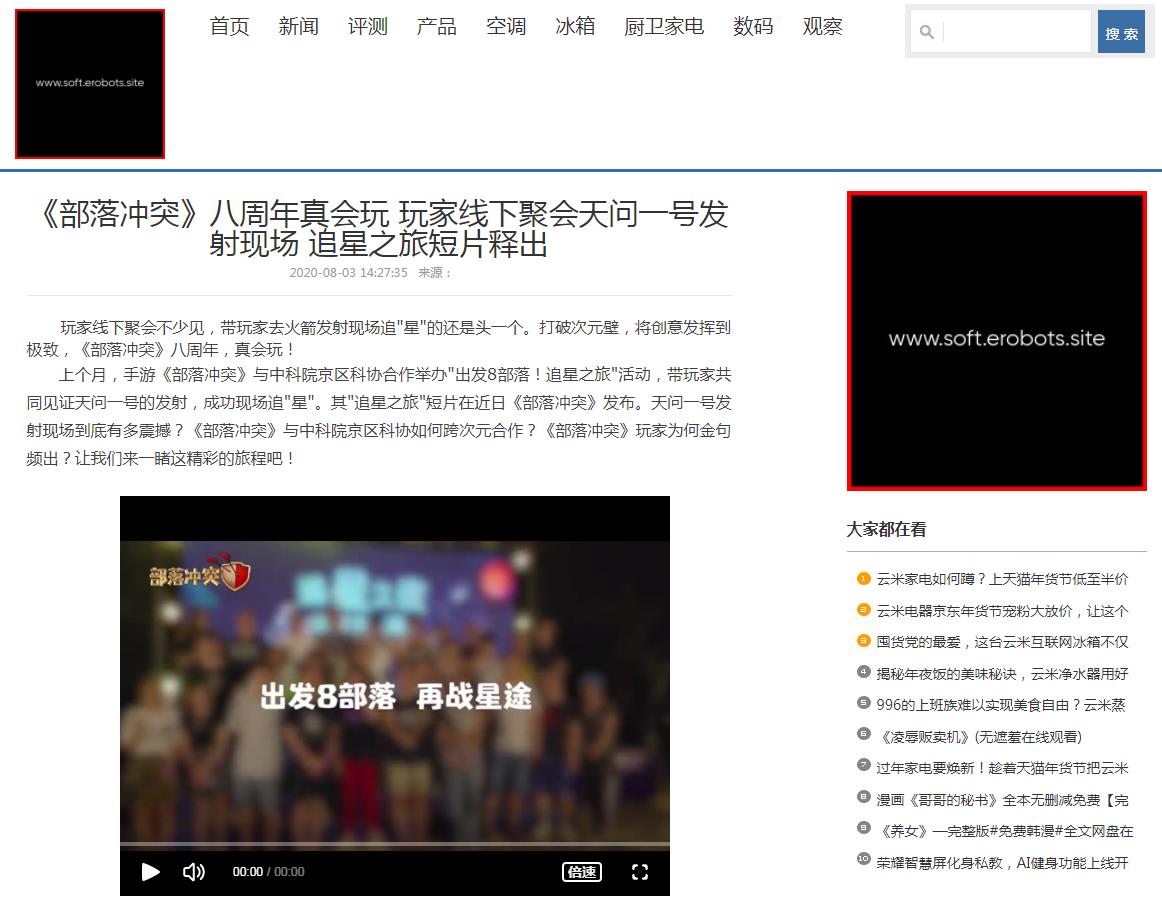Click rank badge 1 beside 云米家电如何蹲

pos(863,578)
